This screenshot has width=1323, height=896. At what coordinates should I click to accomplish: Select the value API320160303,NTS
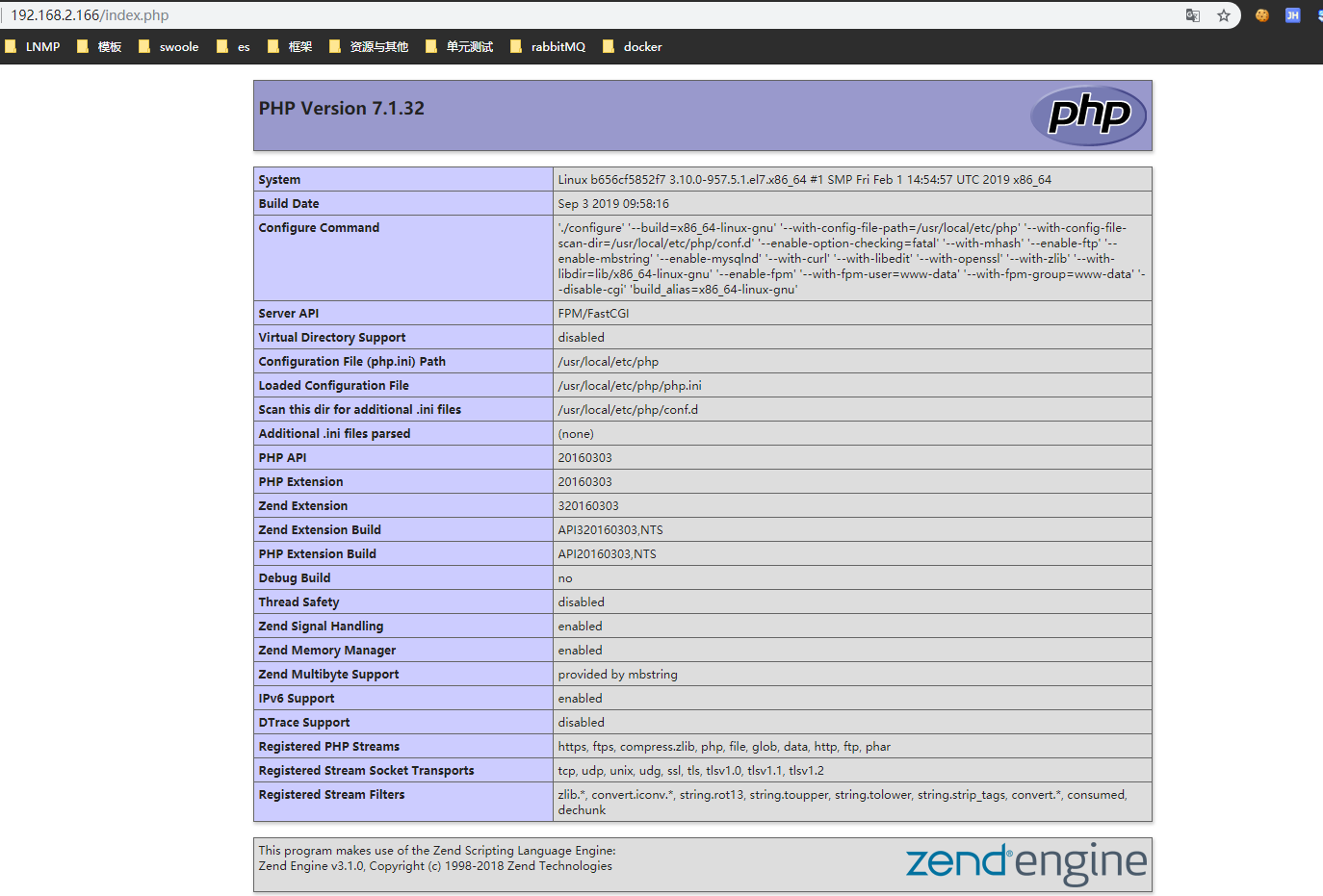(610, 530)
